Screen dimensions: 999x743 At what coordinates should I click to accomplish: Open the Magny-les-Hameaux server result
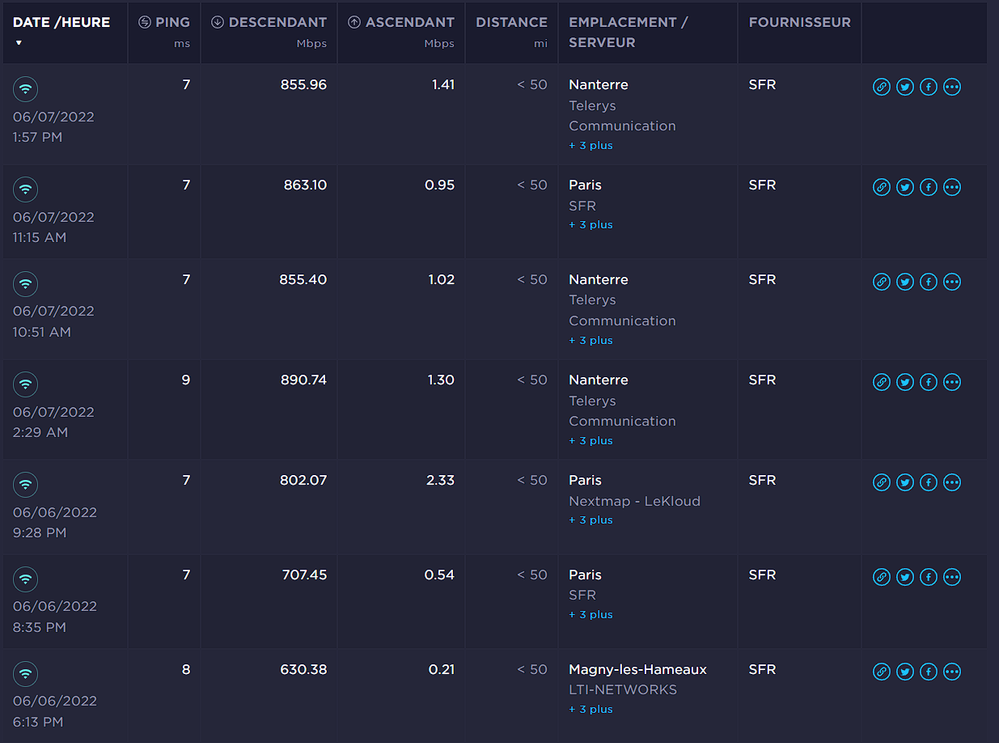click(x=637, y=670)
